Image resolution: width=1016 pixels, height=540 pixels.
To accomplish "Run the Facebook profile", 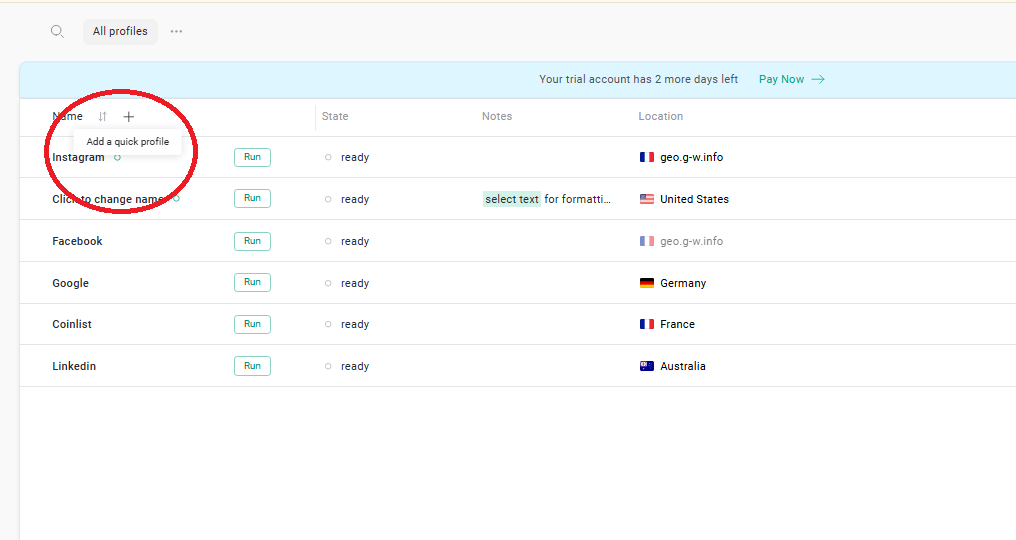I will [252, 241].
